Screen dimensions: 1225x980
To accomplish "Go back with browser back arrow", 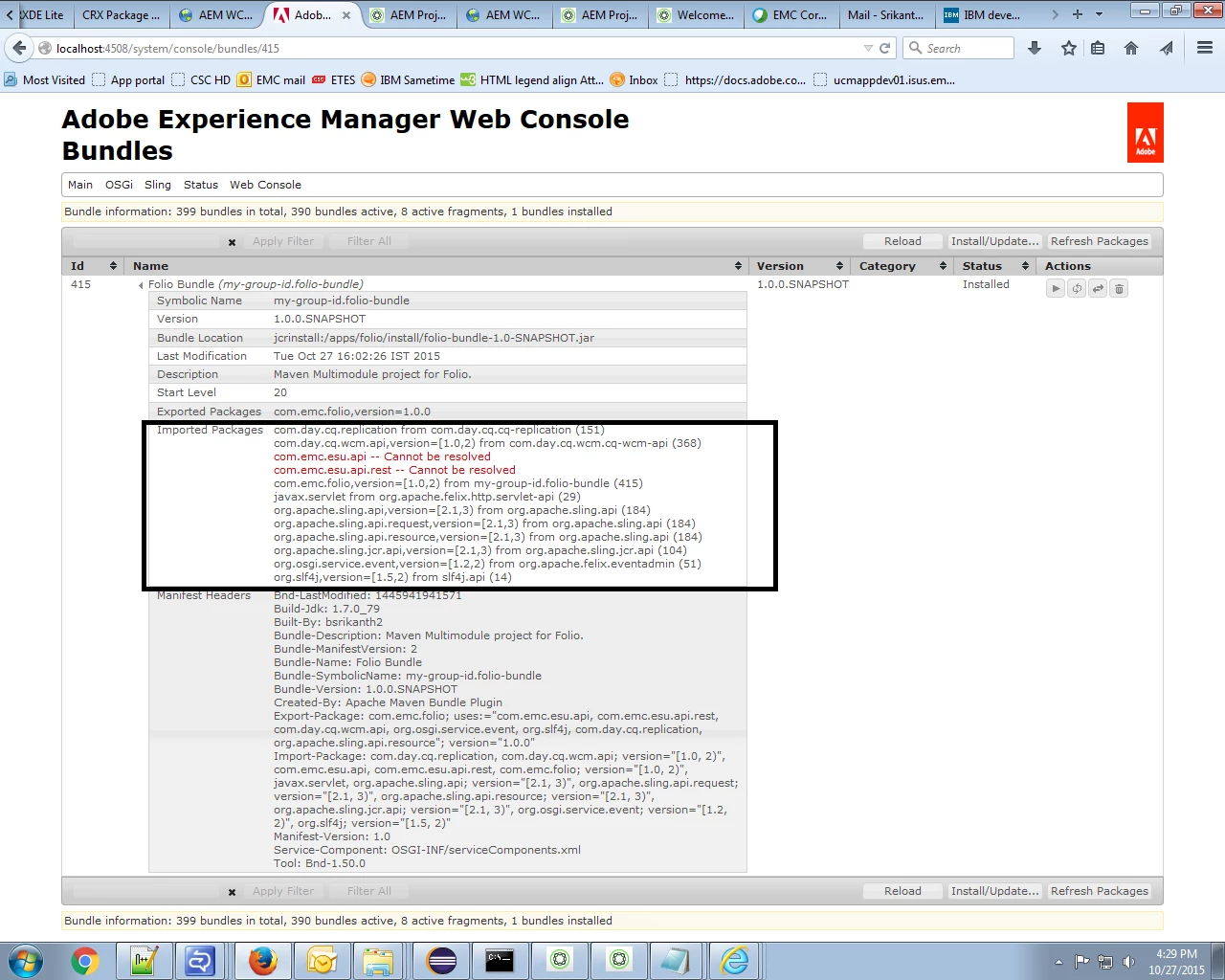I will 19,48.
